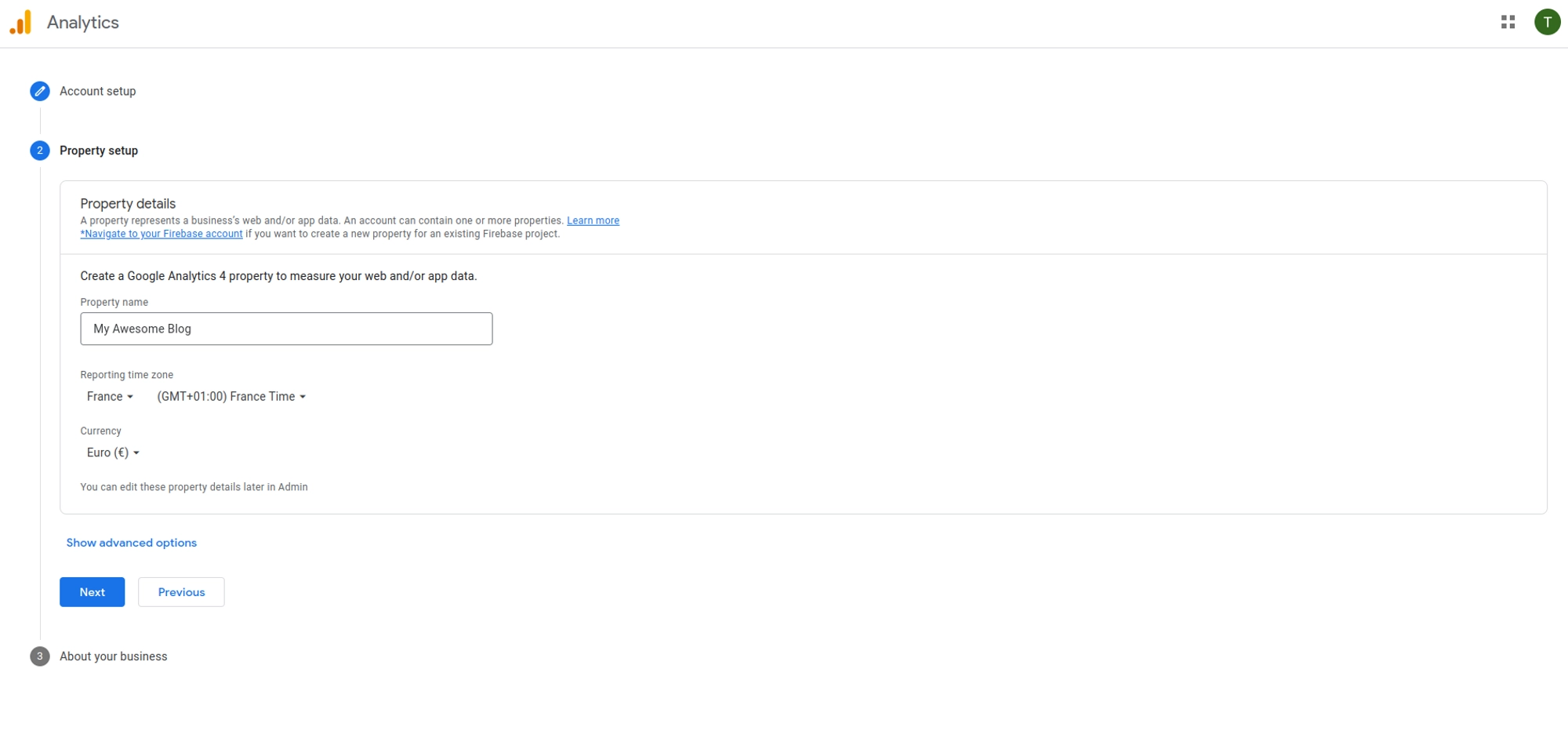Select the Property setup step label
Image resolution: width=1568 pixels, height=738 pixels.
[99, 151]
